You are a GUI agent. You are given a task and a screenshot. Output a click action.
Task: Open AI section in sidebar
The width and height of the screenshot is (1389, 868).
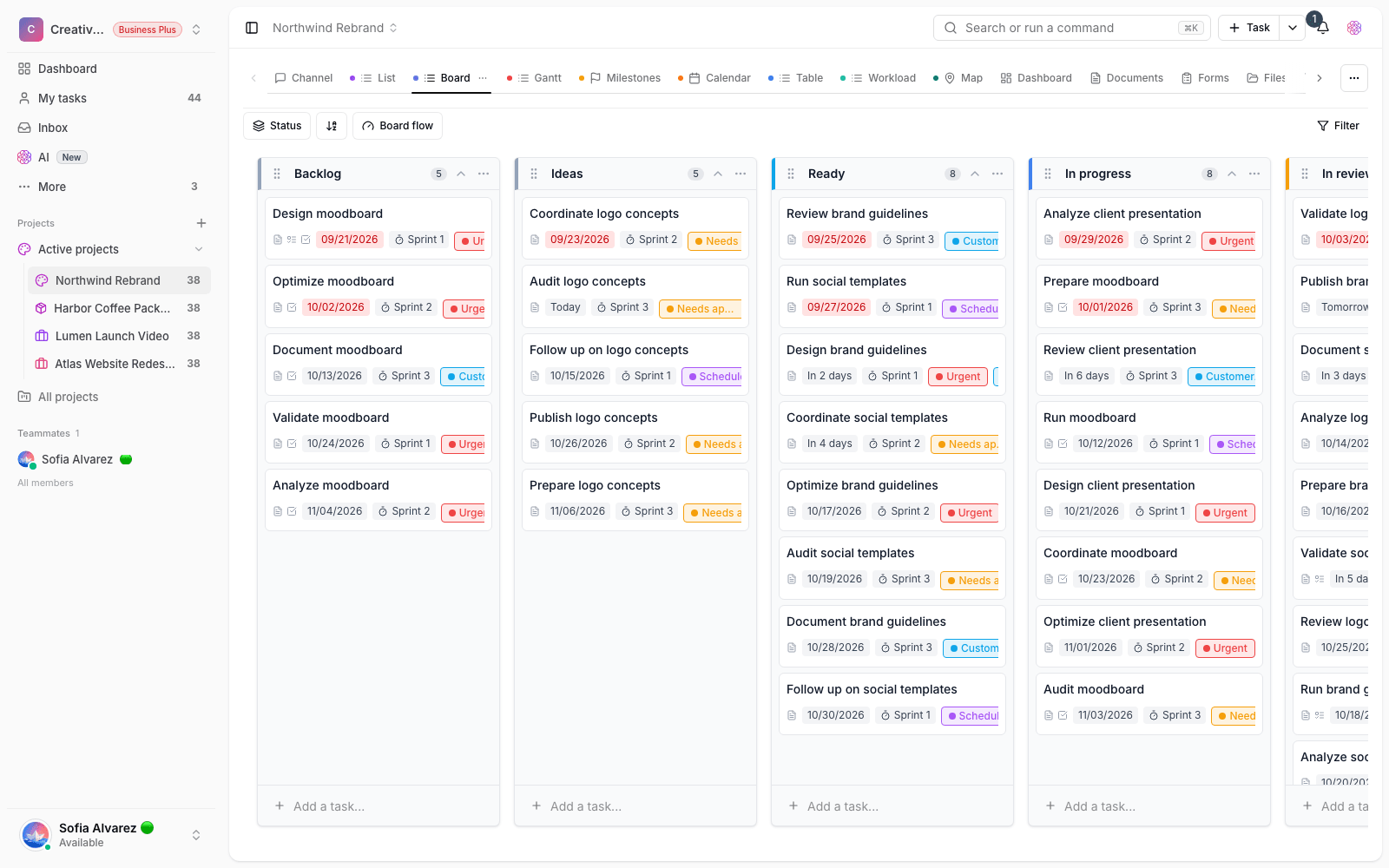tap(111, 157)
